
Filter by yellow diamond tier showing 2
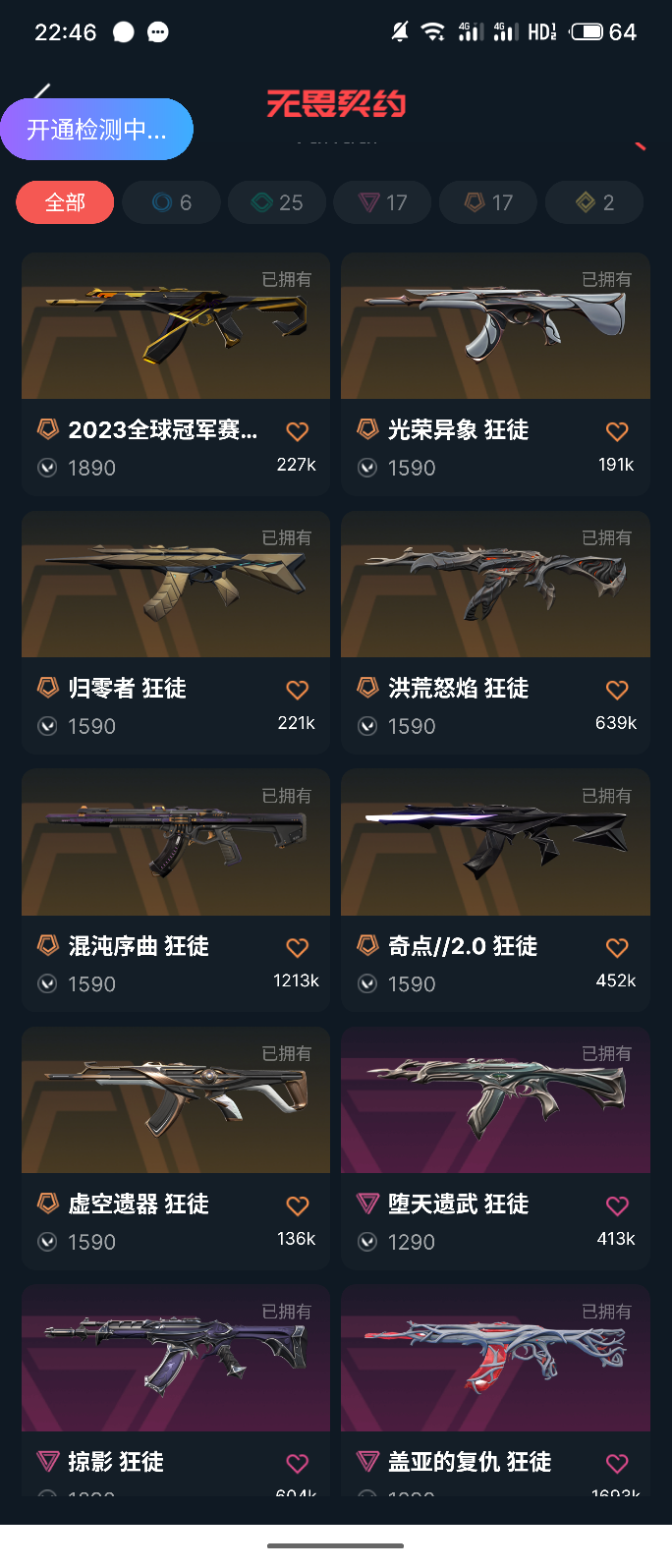tap(594, 202)
